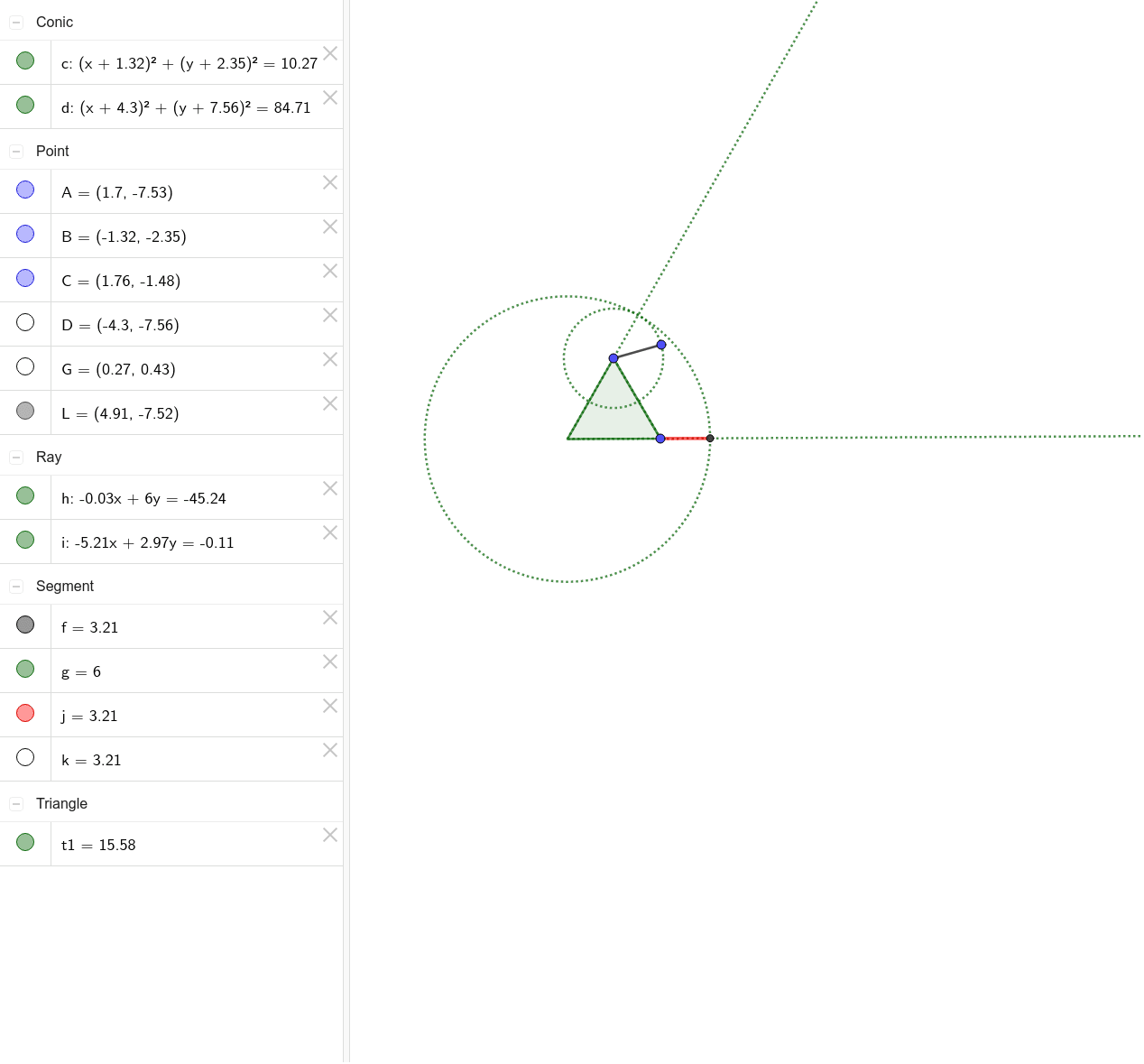Hide point A using its circle marker
The width and height of the screenshot is (1144, 1064).
click(25, 190)
